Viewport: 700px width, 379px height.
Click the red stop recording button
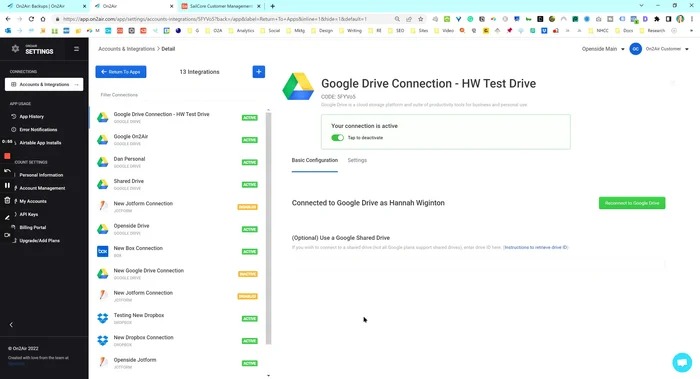(7, 156)
